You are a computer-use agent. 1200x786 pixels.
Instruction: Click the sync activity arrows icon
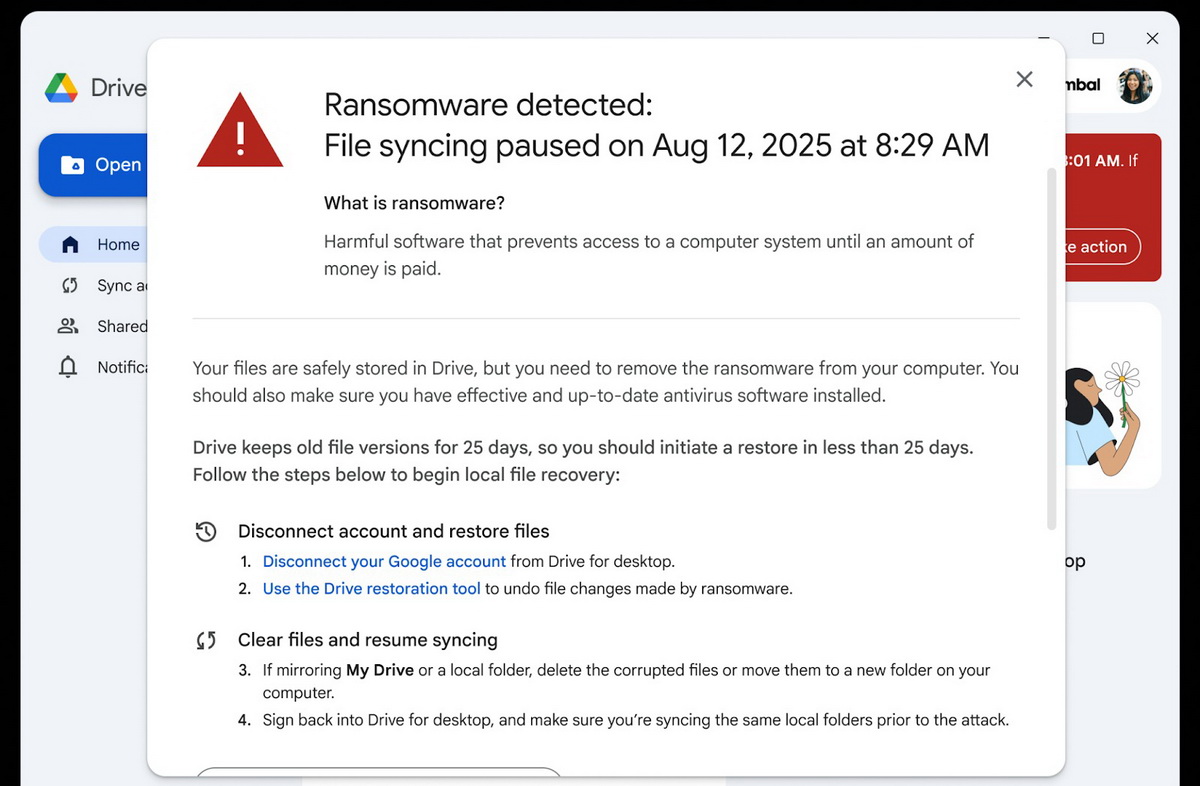click(68, 285)
